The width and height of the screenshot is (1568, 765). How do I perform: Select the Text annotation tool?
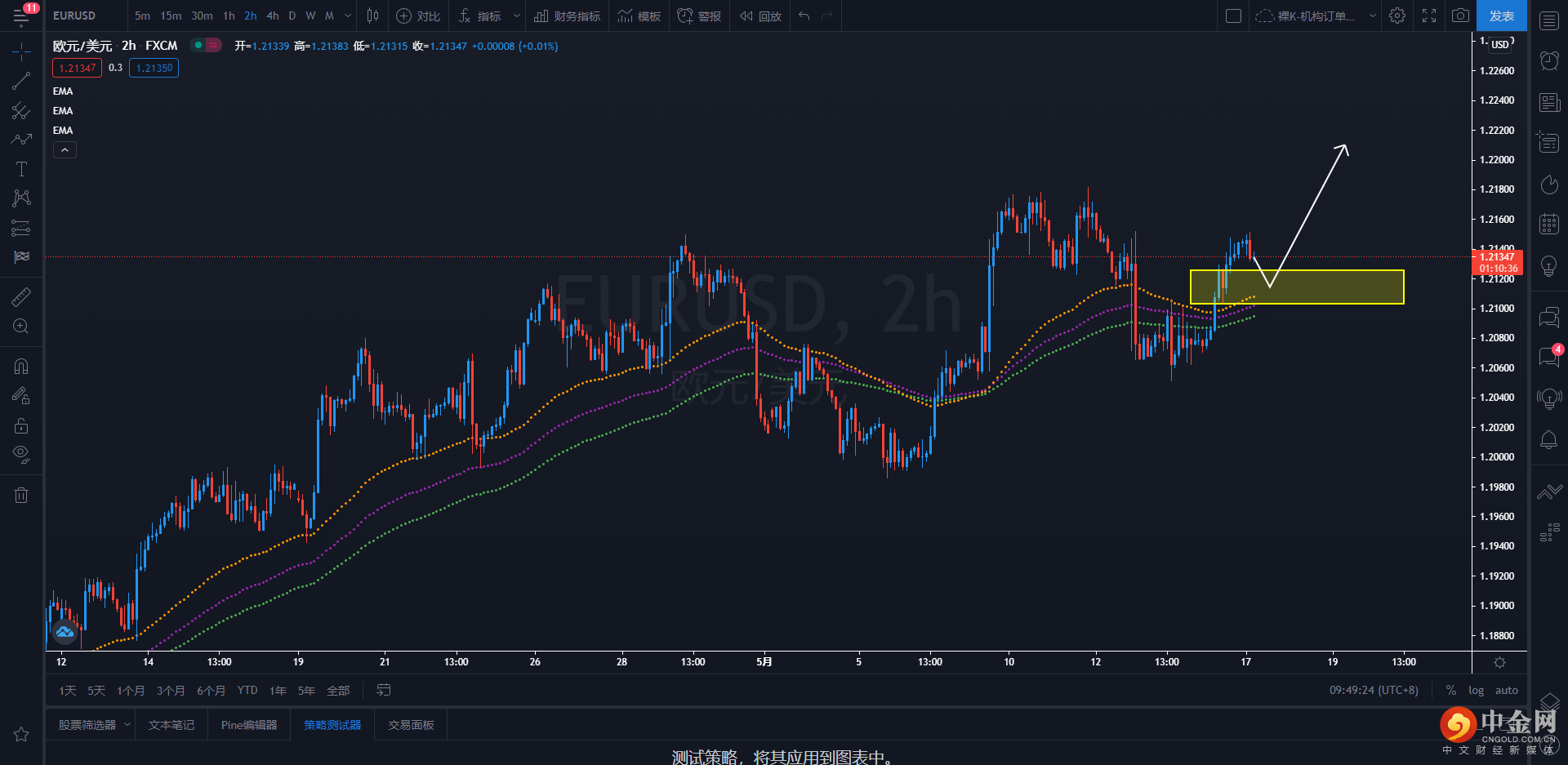[x=21, y=169]
